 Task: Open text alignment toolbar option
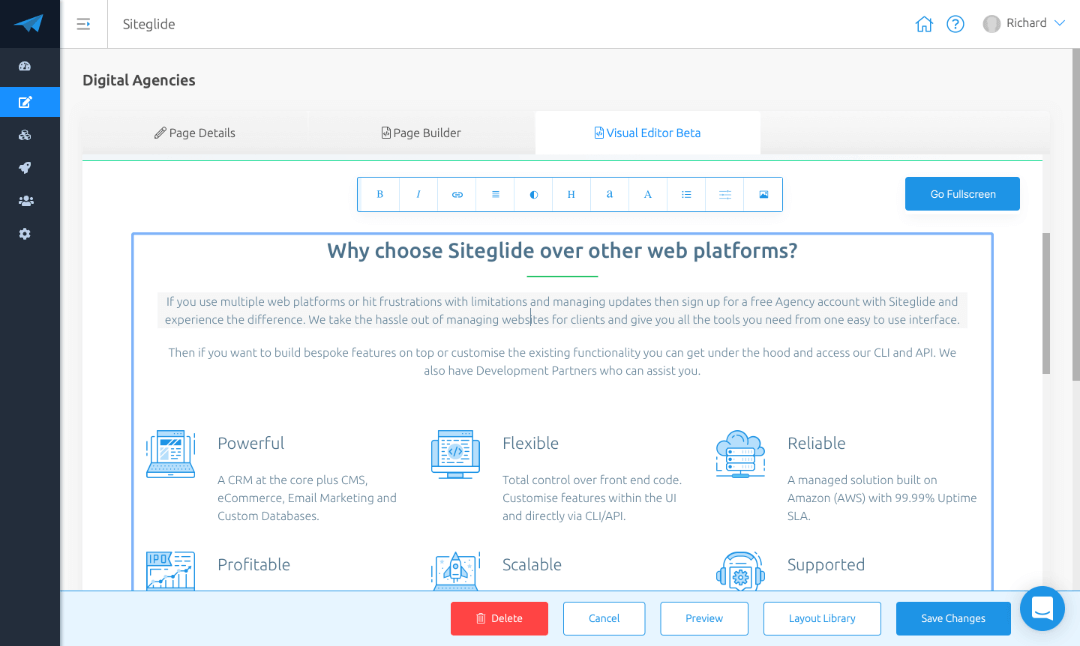pyautogui.click(x=495, y=194)
